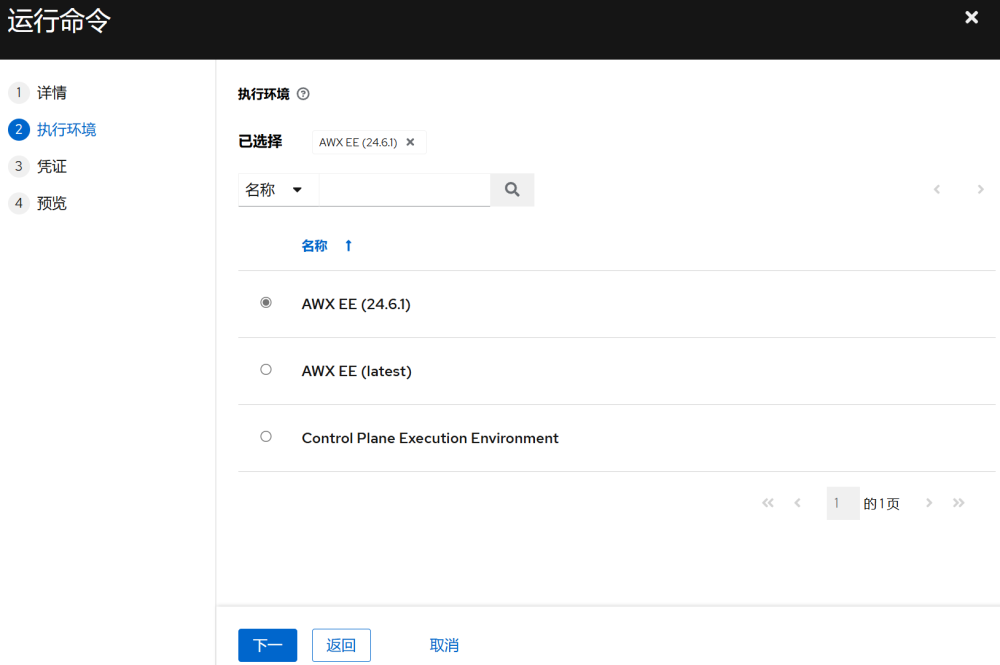Click the previous page ‹ icon
Image resolution: width=1000 pixels, height=665 pixels.
(797, 503)
